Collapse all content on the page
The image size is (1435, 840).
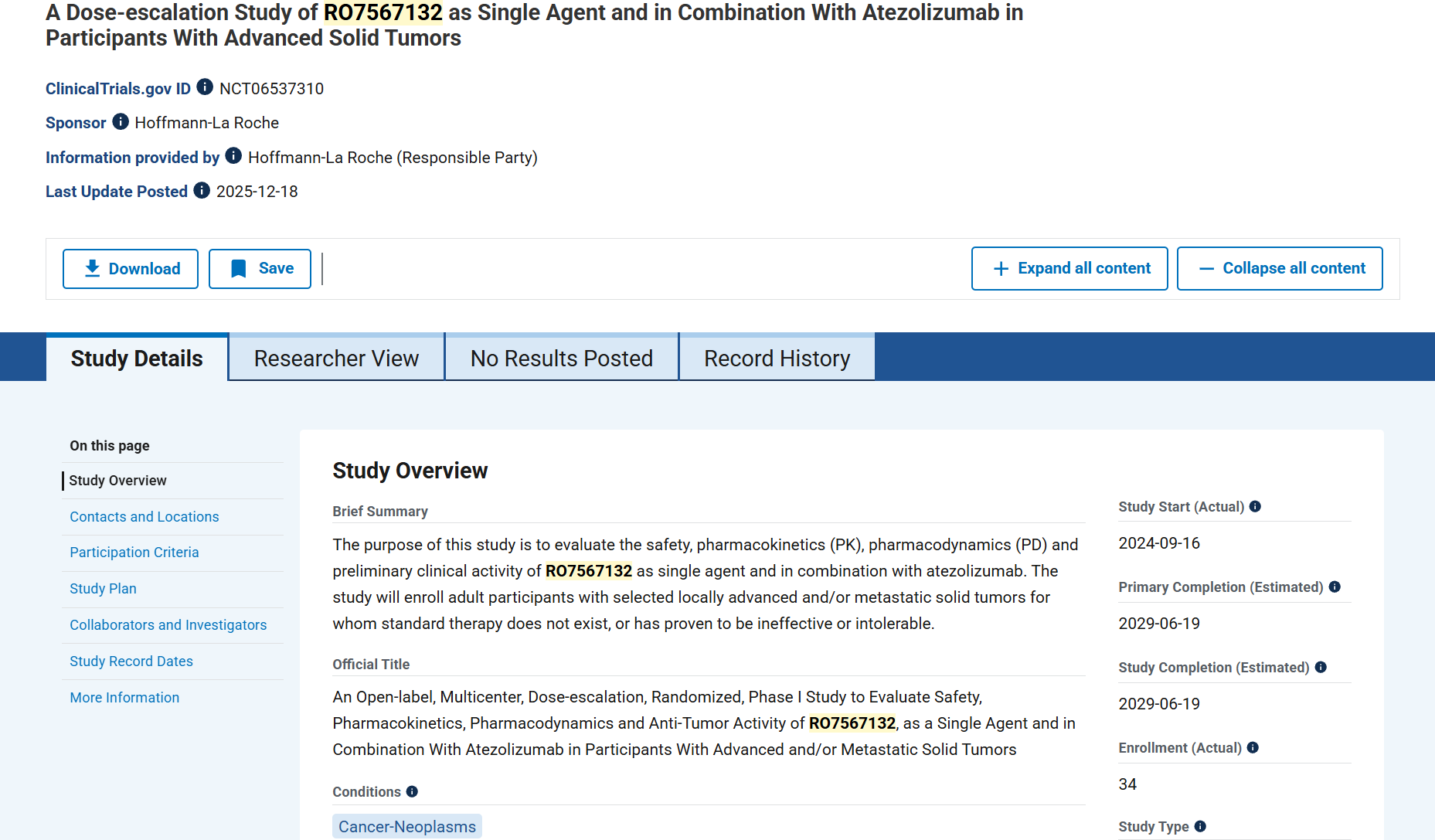click(x=1280, y=268)
